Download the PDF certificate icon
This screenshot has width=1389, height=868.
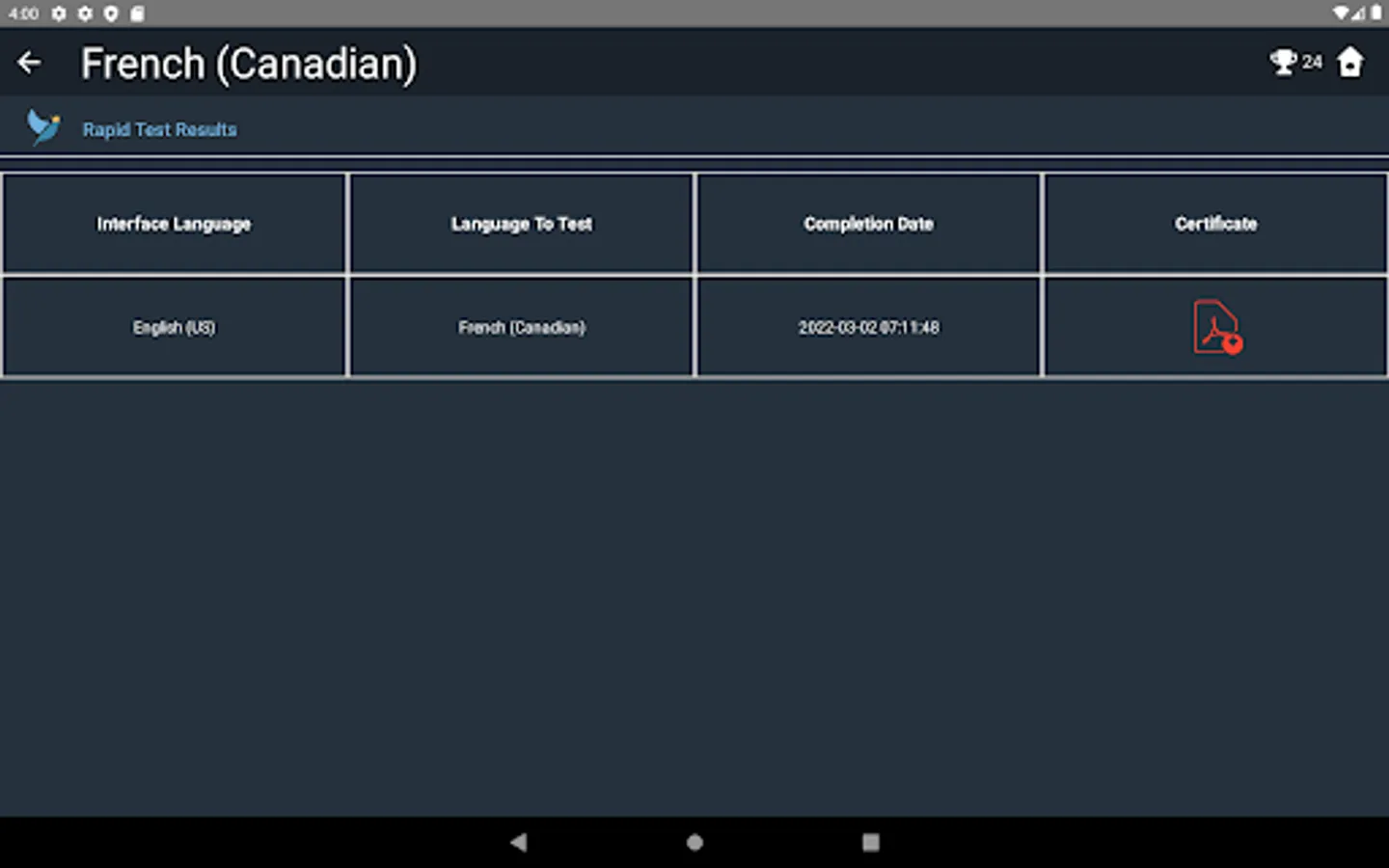pos(1217,328)
